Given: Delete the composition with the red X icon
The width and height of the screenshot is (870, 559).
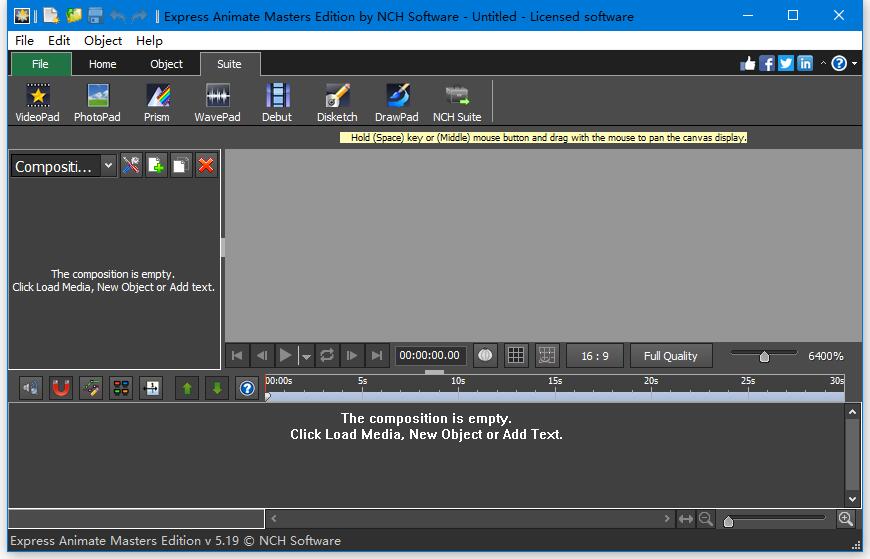Looking at the screenshot, I should tap(206, 165).
